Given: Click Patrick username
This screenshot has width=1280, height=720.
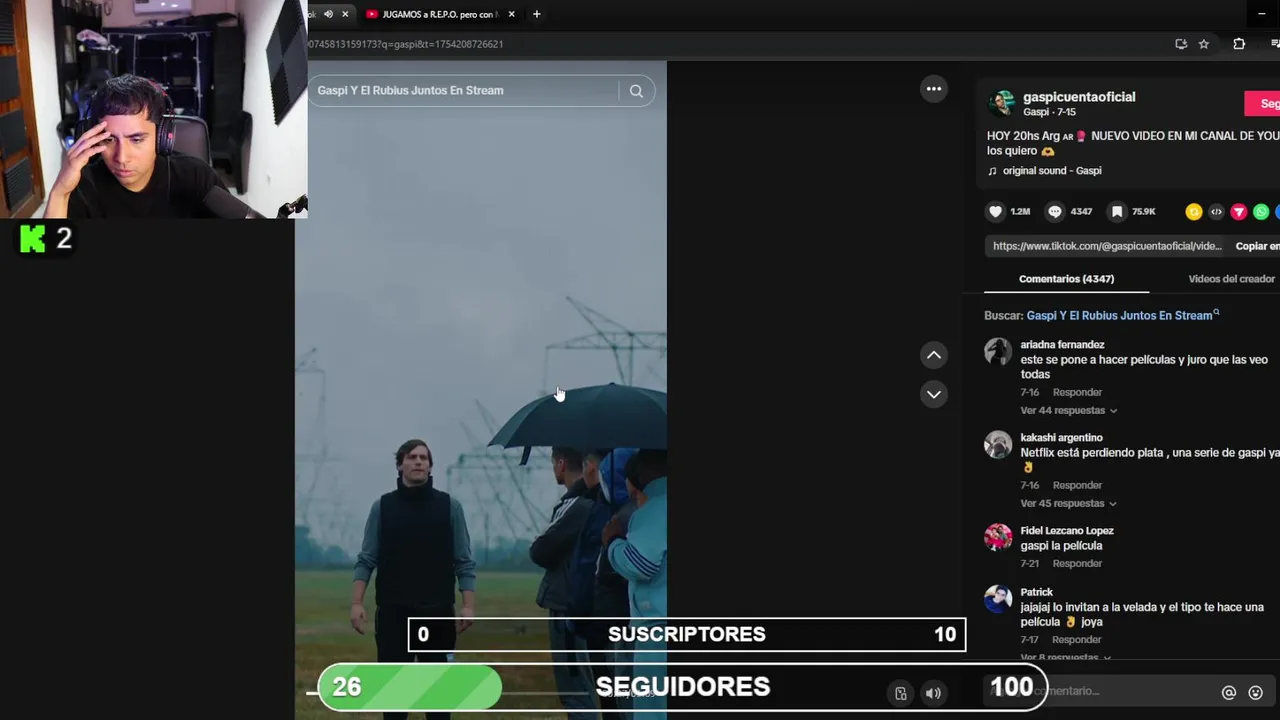Looking at the screenshot, I should (x=1036, y=592).
